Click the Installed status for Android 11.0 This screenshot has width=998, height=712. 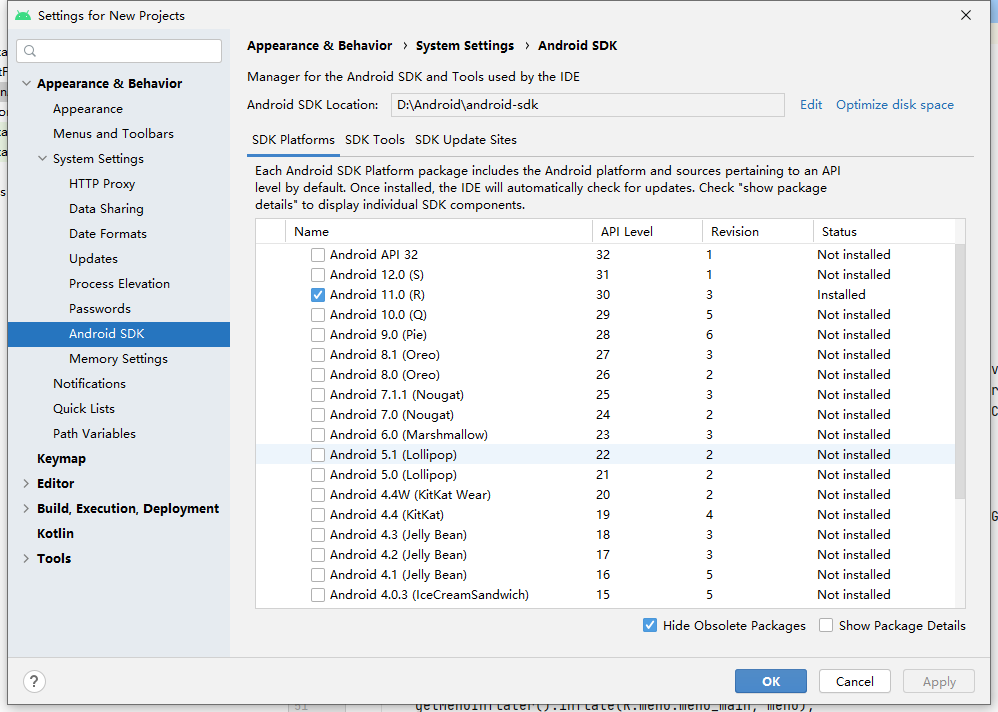(841, 295)
